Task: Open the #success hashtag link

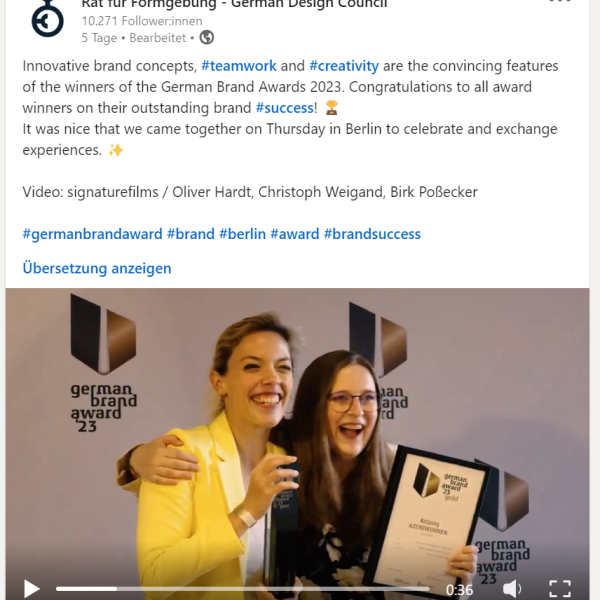Action: pos(285,108)
